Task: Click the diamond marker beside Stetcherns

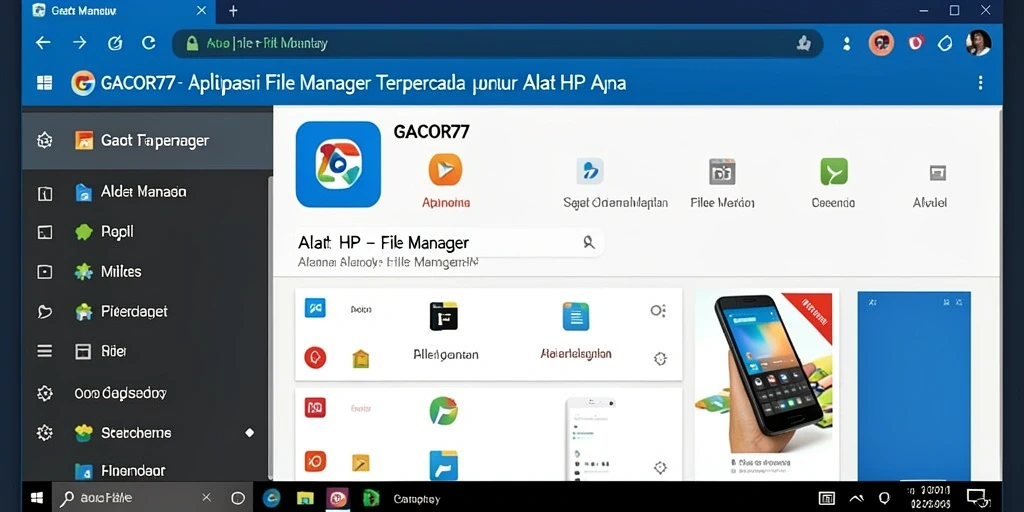Action: 249,432
